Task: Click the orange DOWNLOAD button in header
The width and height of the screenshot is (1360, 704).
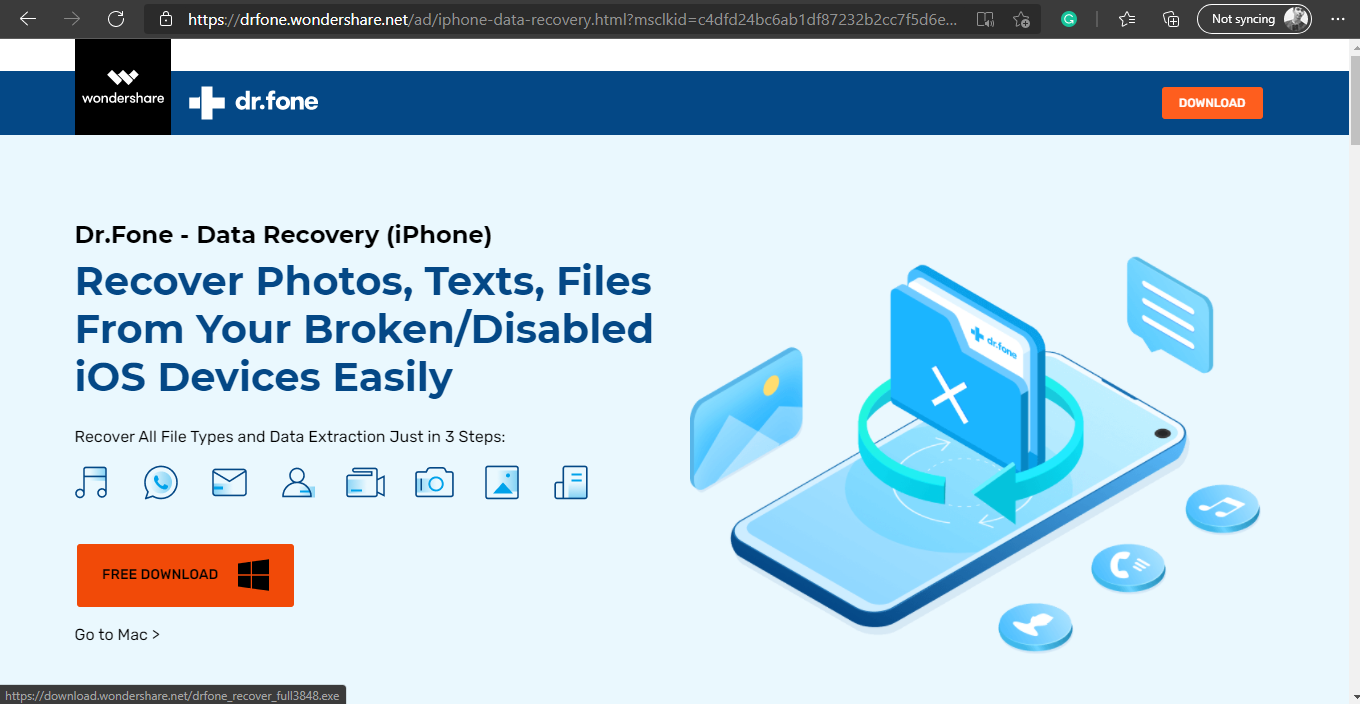Action: (1212, 103)
